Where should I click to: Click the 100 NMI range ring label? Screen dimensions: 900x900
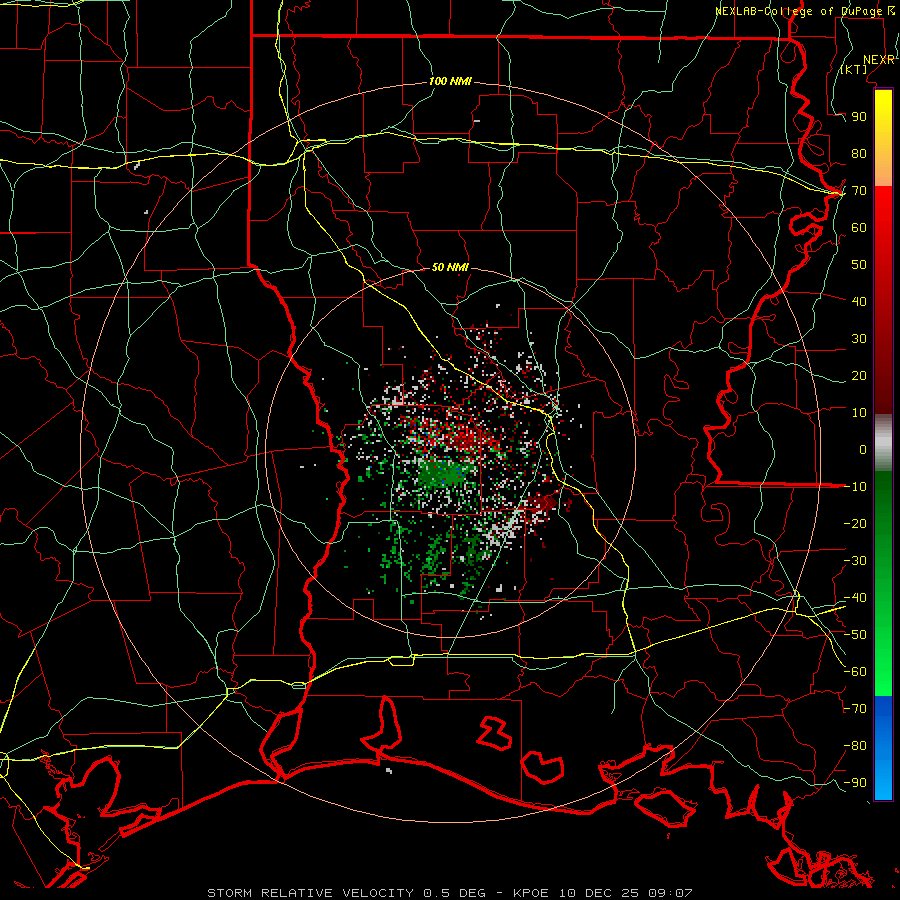point(450,82)
